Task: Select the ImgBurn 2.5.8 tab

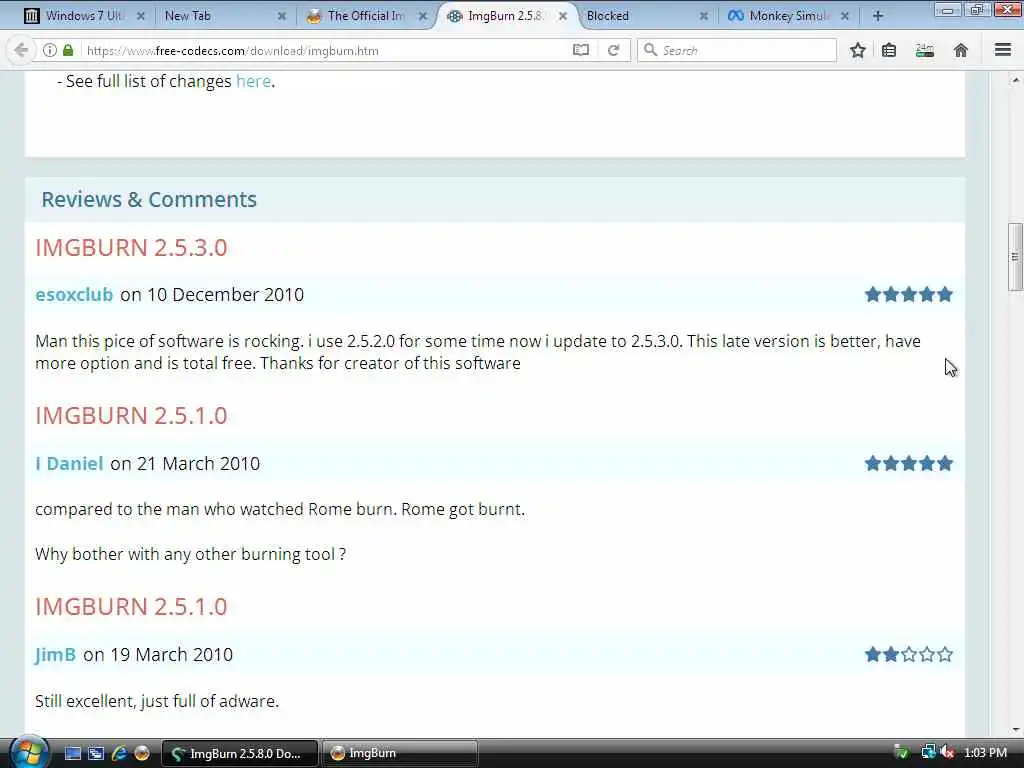Action: [x=506, y=16]
